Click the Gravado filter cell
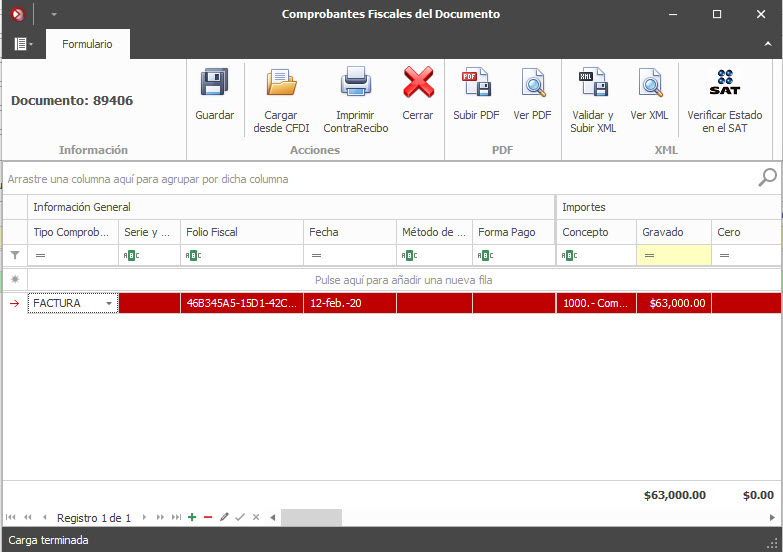783x552 pixels. tap(673, 256)
